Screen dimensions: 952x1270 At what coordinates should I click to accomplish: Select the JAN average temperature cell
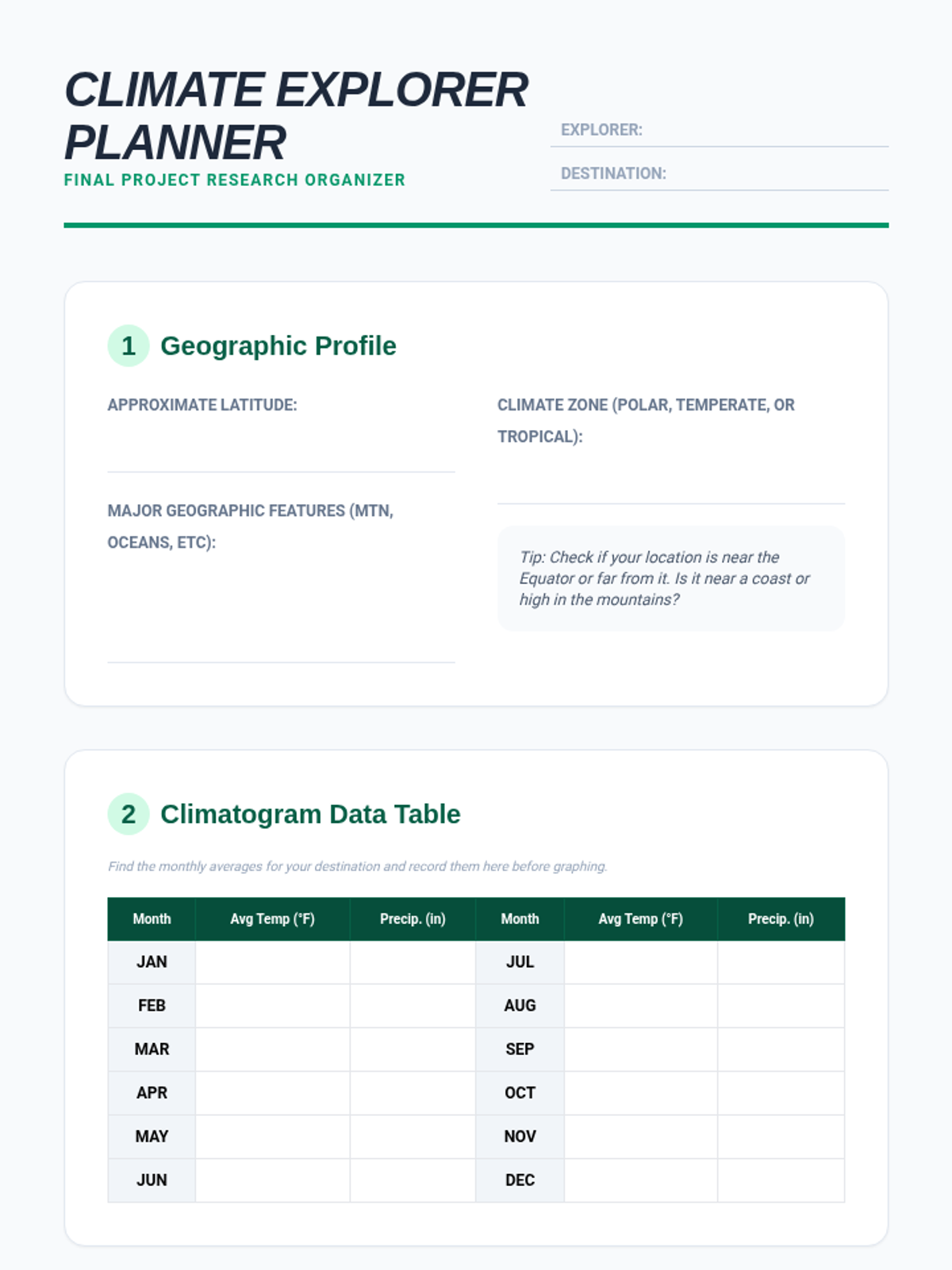pyautogui.click(x=272, y=962)
